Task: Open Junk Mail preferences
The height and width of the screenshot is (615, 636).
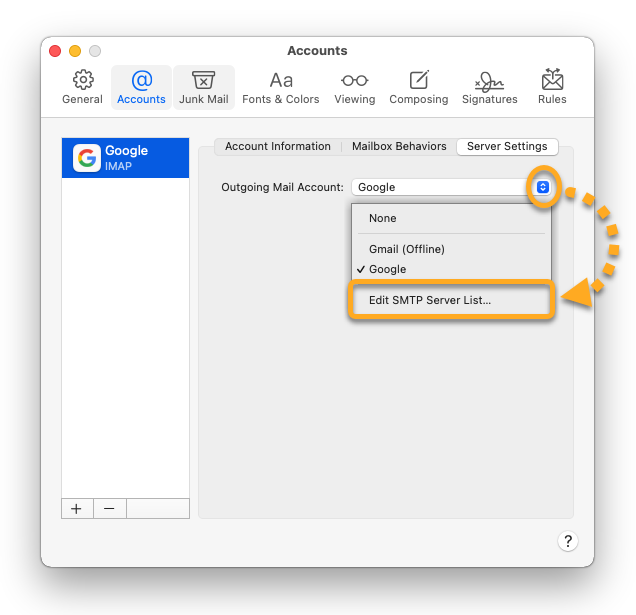Action: [x=204, y=87]
